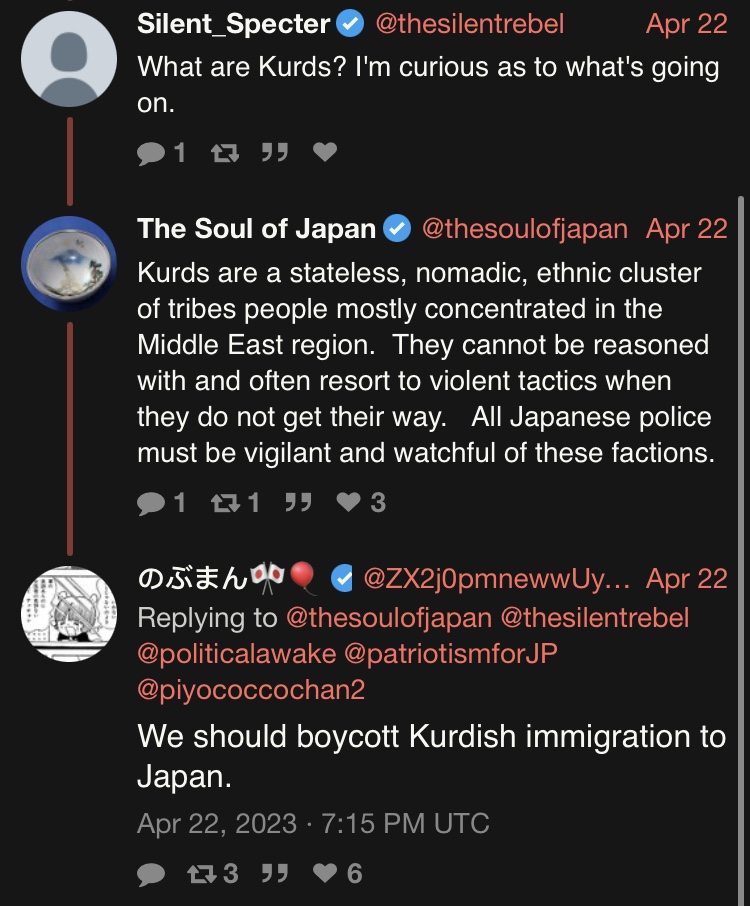Reply to the boycott immigration post
This screenshot has width=750, height=906.
click(151, 874)
